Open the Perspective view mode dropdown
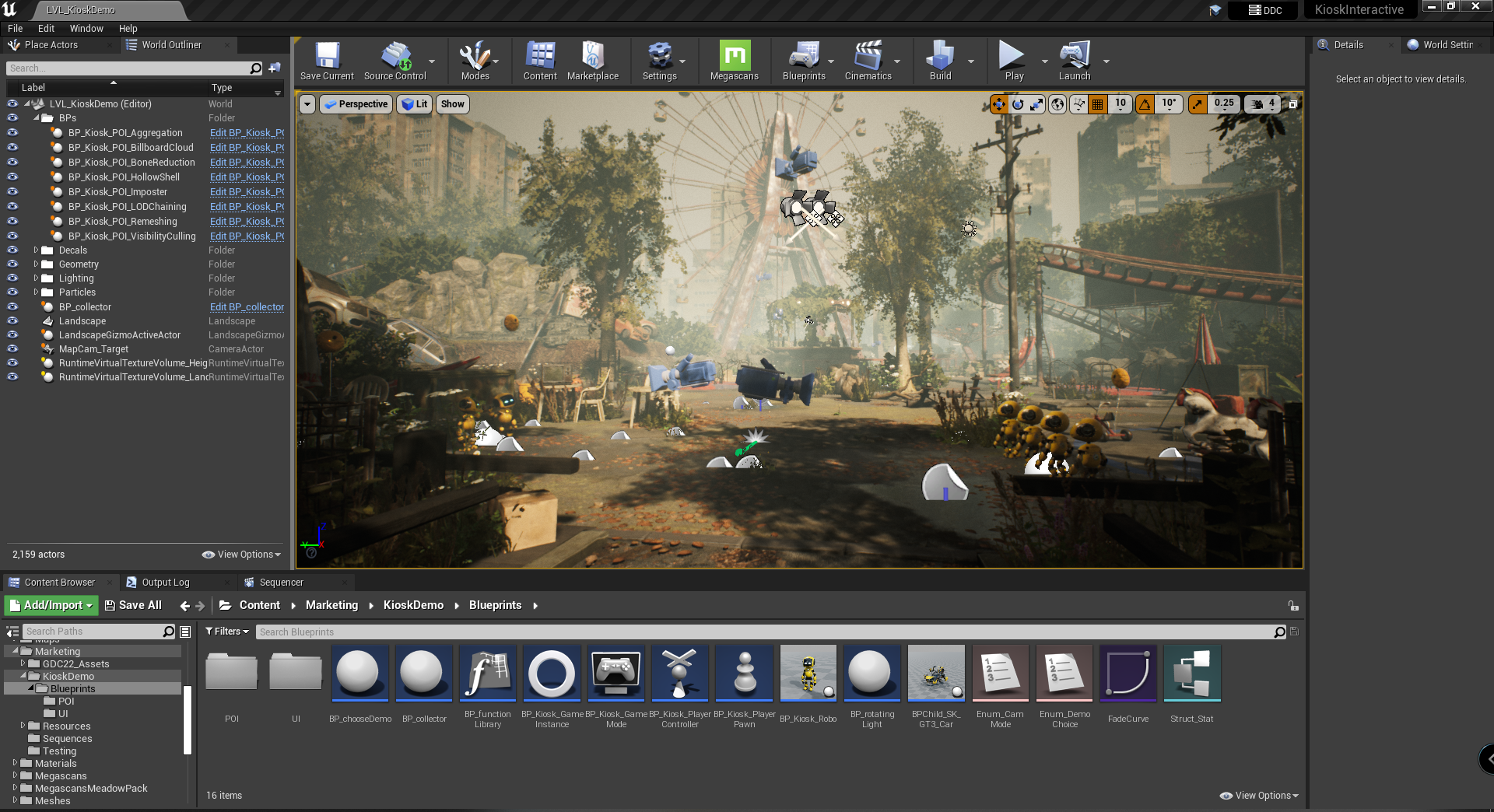Viewport: 1494px width, 812px height. (356, 104)
